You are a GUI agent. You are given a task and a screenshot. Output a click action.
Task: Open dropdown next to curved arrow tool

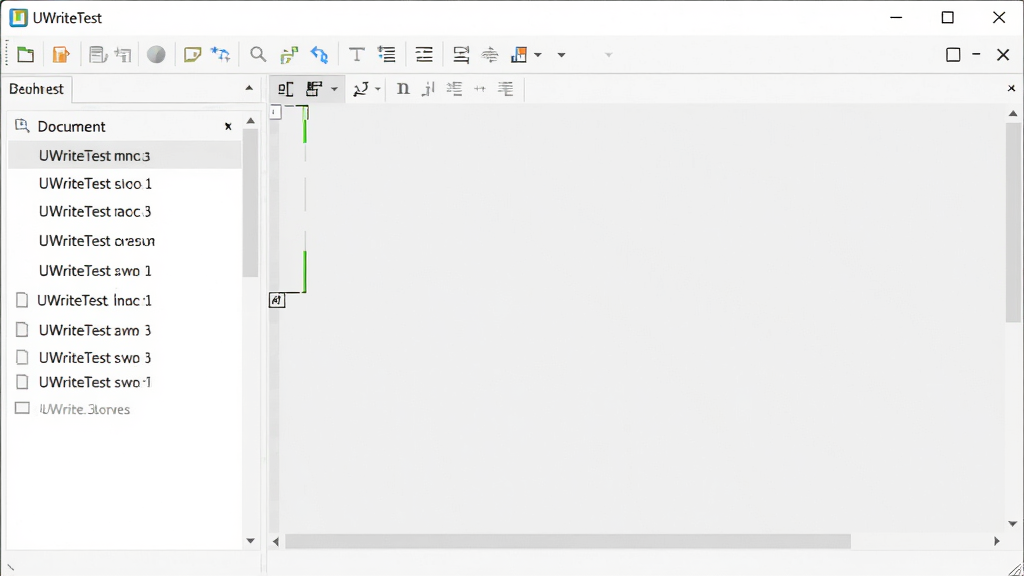(377, 89)
